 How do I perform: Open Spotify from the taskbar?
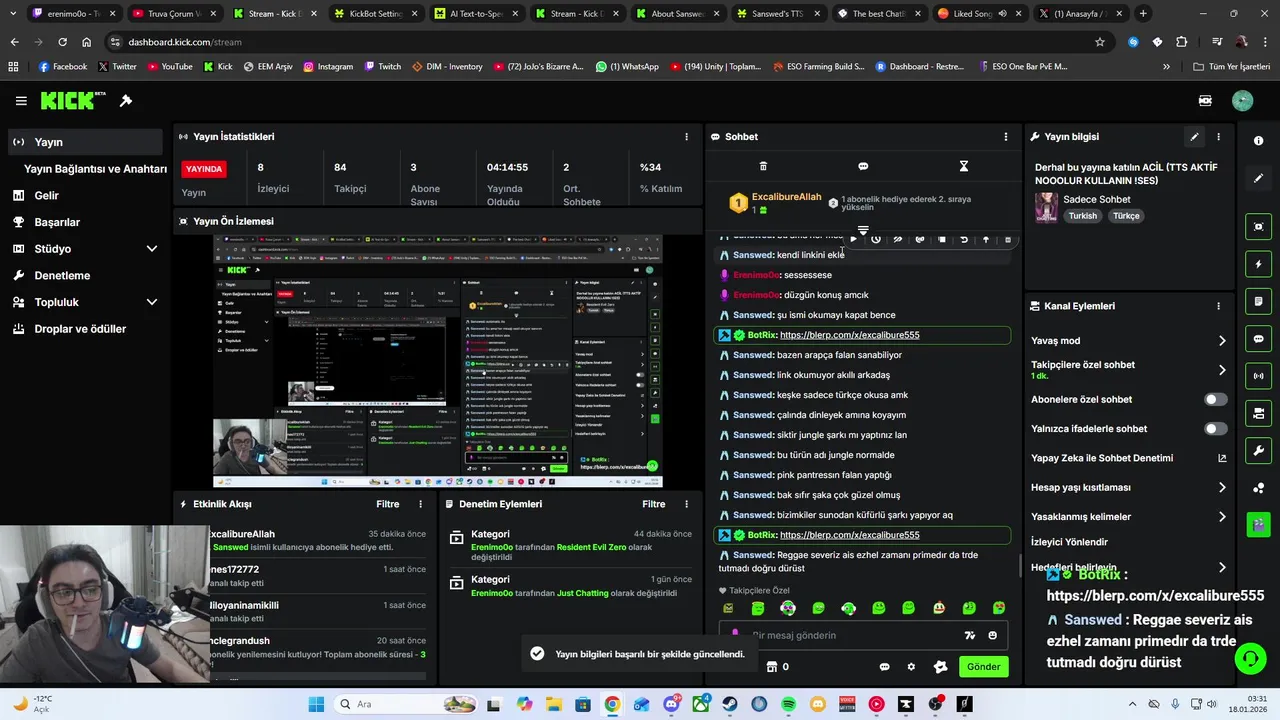[788, 704]
